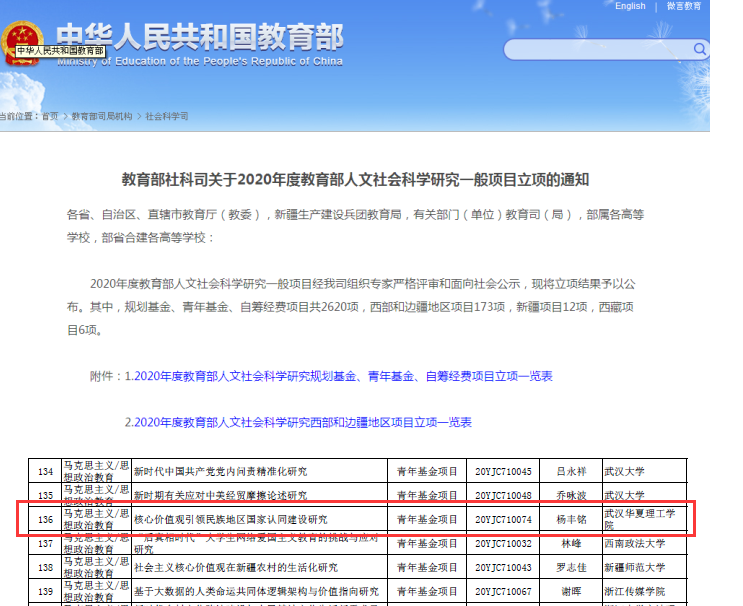Click the search magnifier icon
Image resolution: width=743 pixels, height=606 pixels.
pyautogui.click(x=699, y=49)
